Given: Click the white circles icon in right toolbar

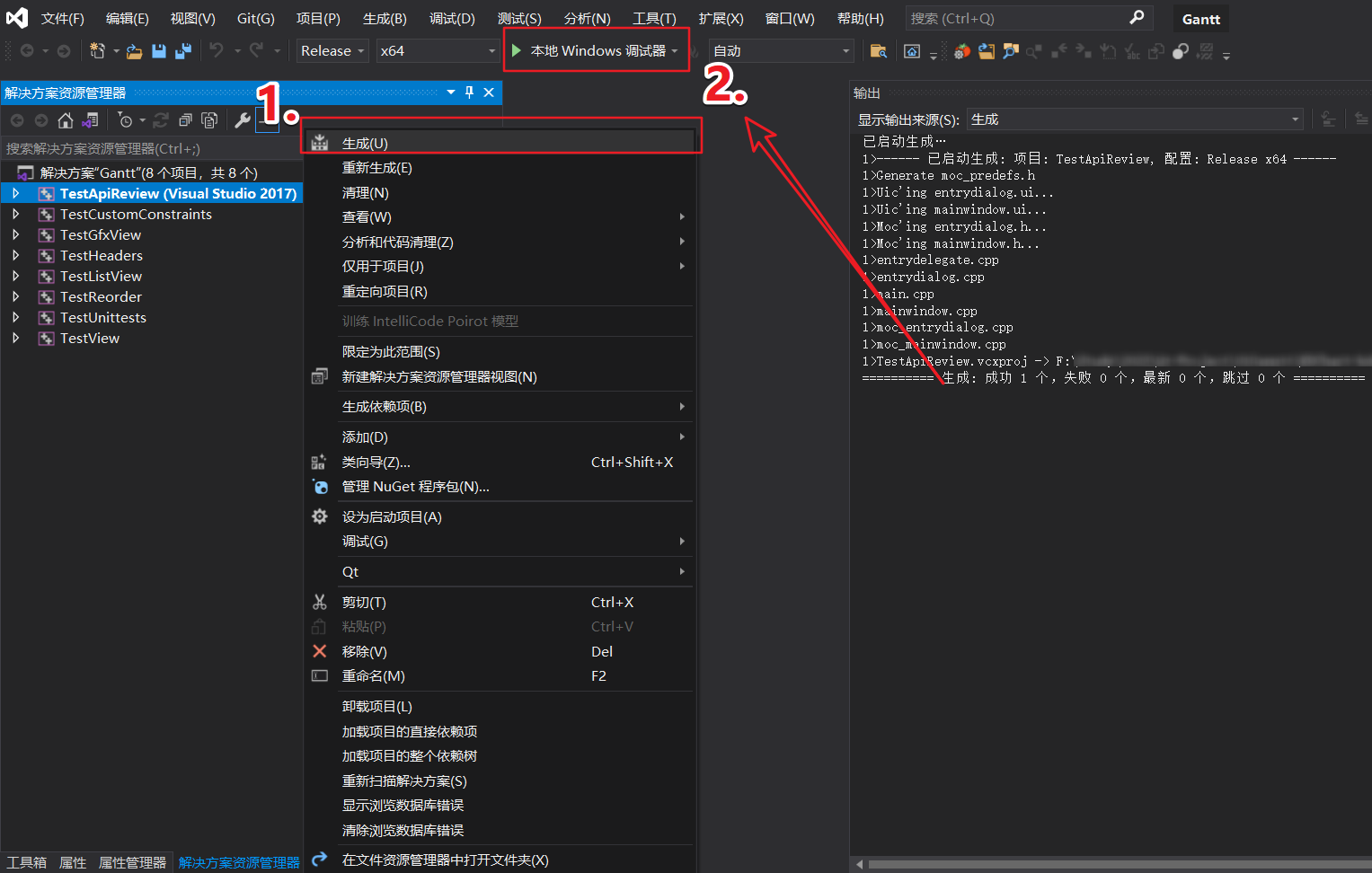Looking at the screenshot, I should [1181, 51].
